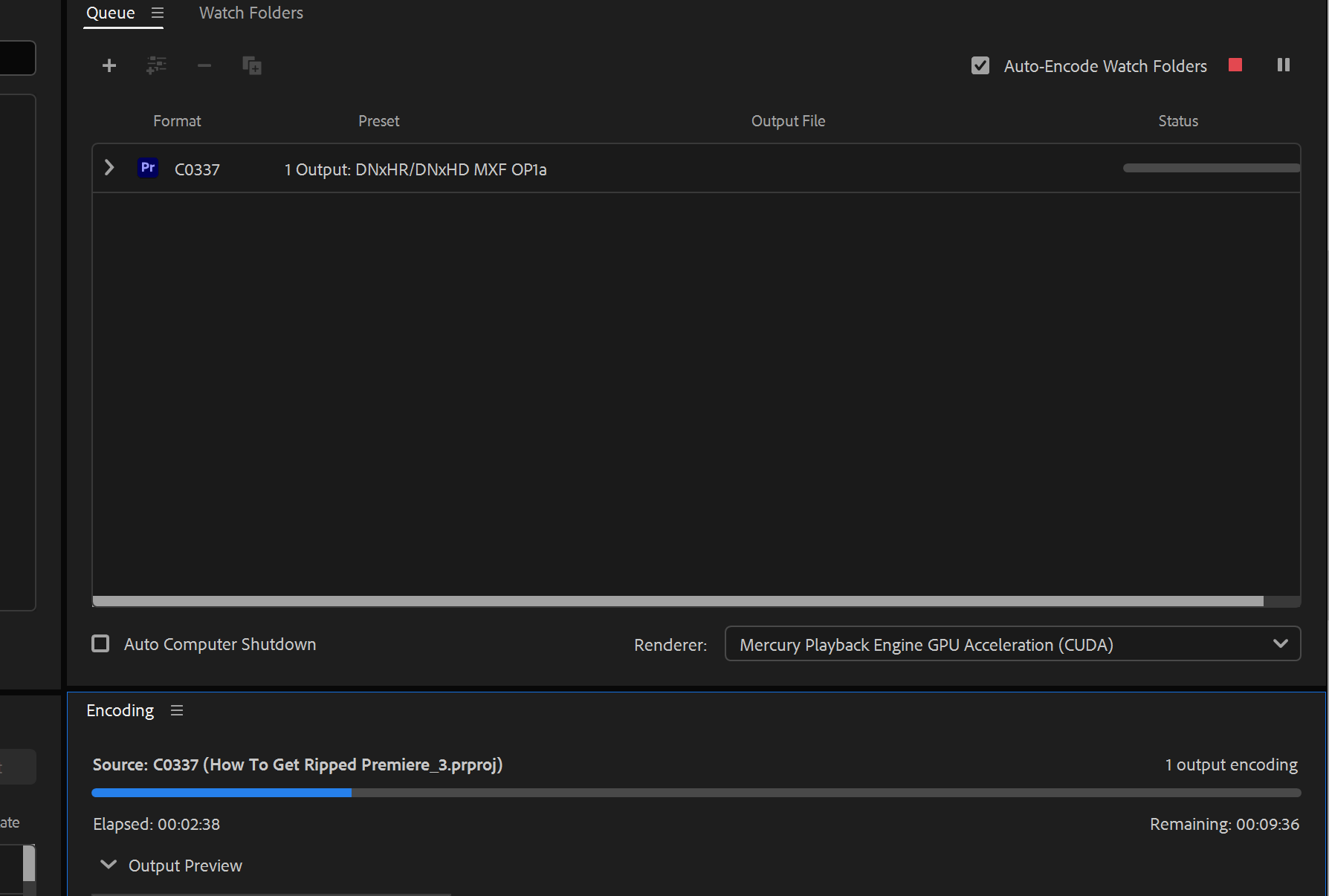Stop the queue with the red square
Viewport: 1329px width, 896px height.
1235,65
